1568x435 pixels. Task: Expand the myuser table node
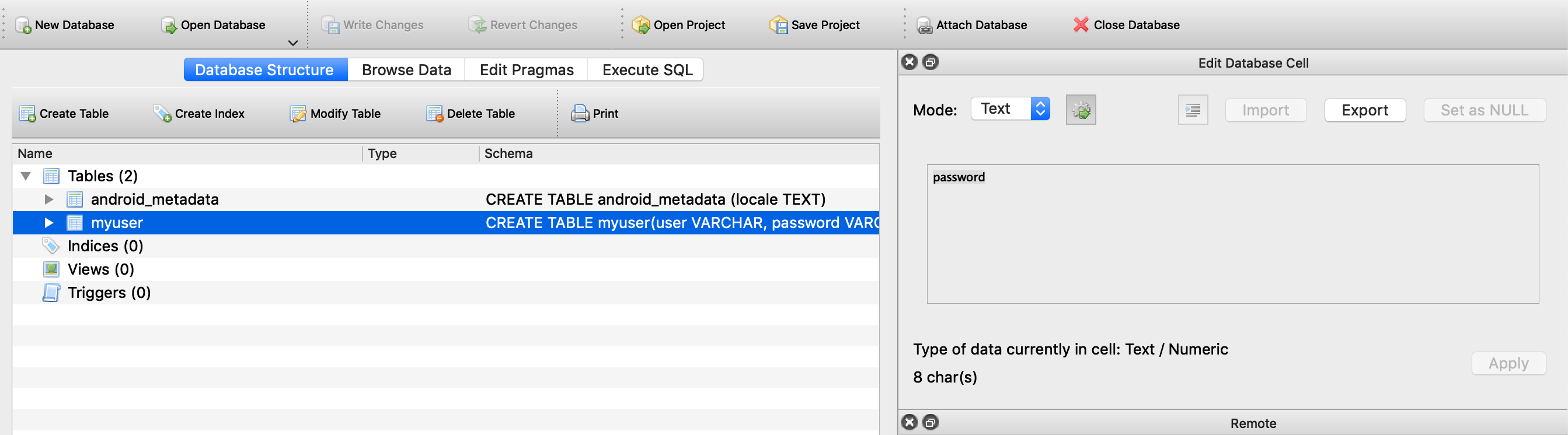pyautogui.click(x=48, y=223)
